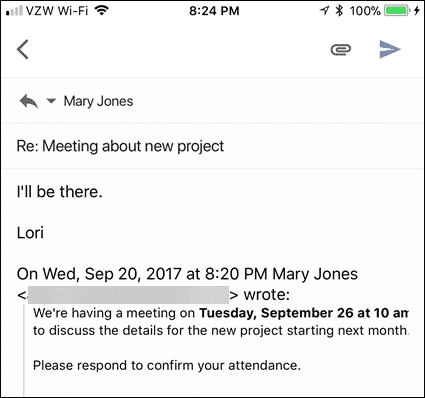The height and width of the screenshot is (398, 425).
Task: Place cursor in "I'll be there." text
Action: pos(59,192)
